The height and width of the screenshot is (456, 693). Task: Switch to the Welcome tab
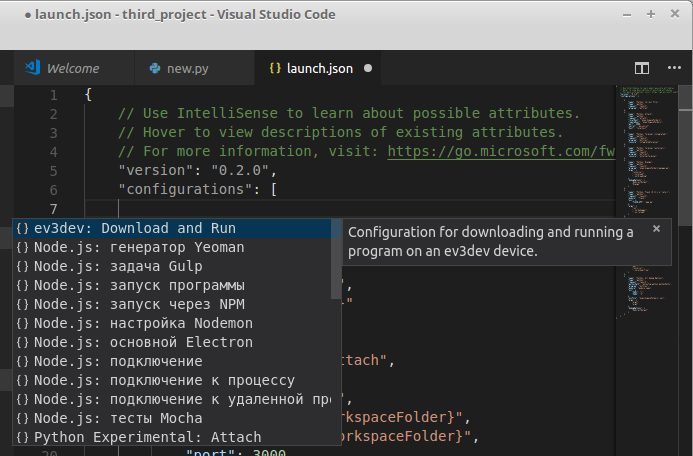click(x=72, y=69)
